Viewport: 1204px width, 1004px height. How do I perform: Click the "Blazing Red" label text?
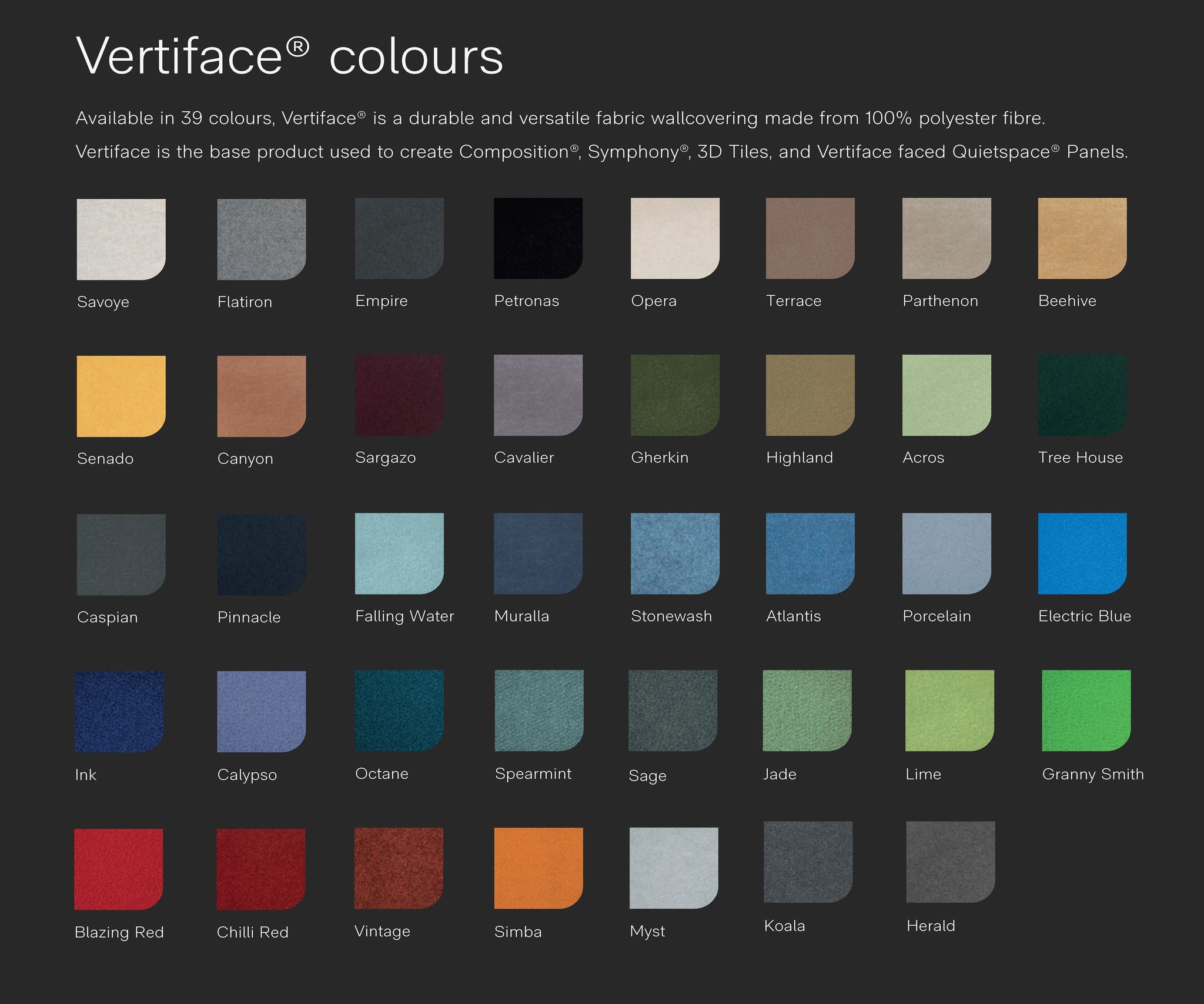[x=119, y=933]
